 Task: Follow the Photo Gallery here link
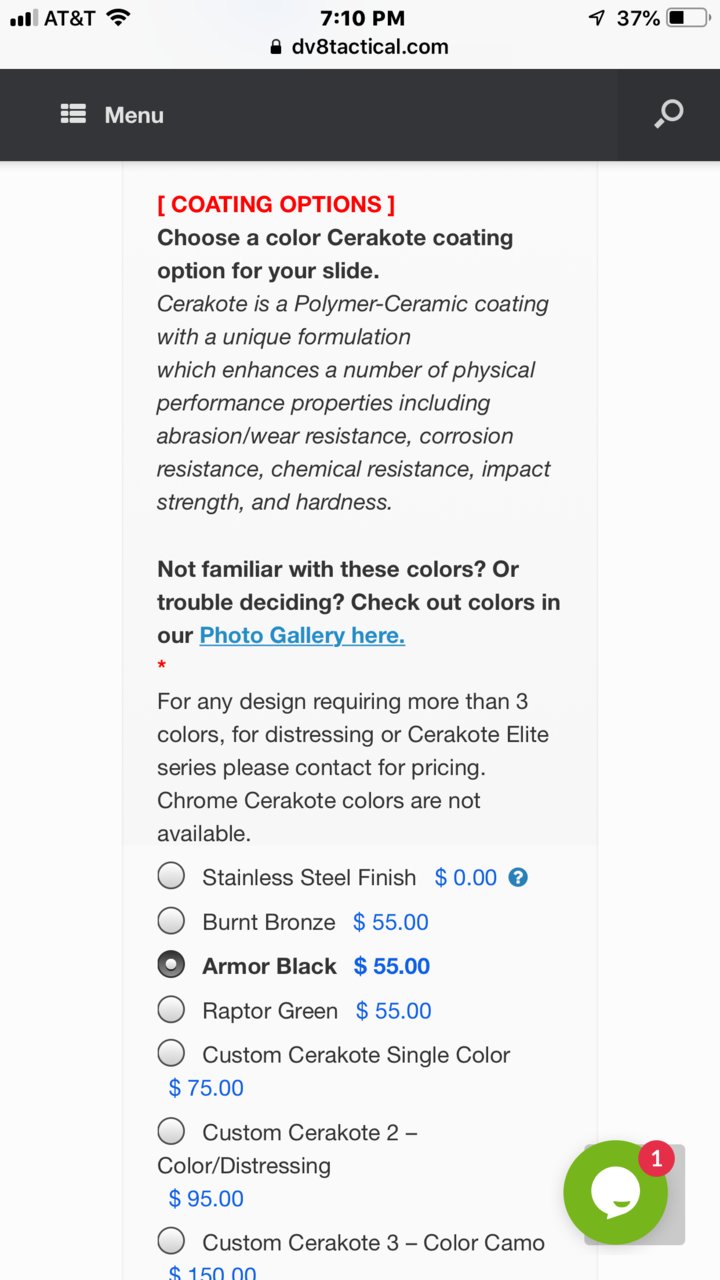tap(302, 635)
